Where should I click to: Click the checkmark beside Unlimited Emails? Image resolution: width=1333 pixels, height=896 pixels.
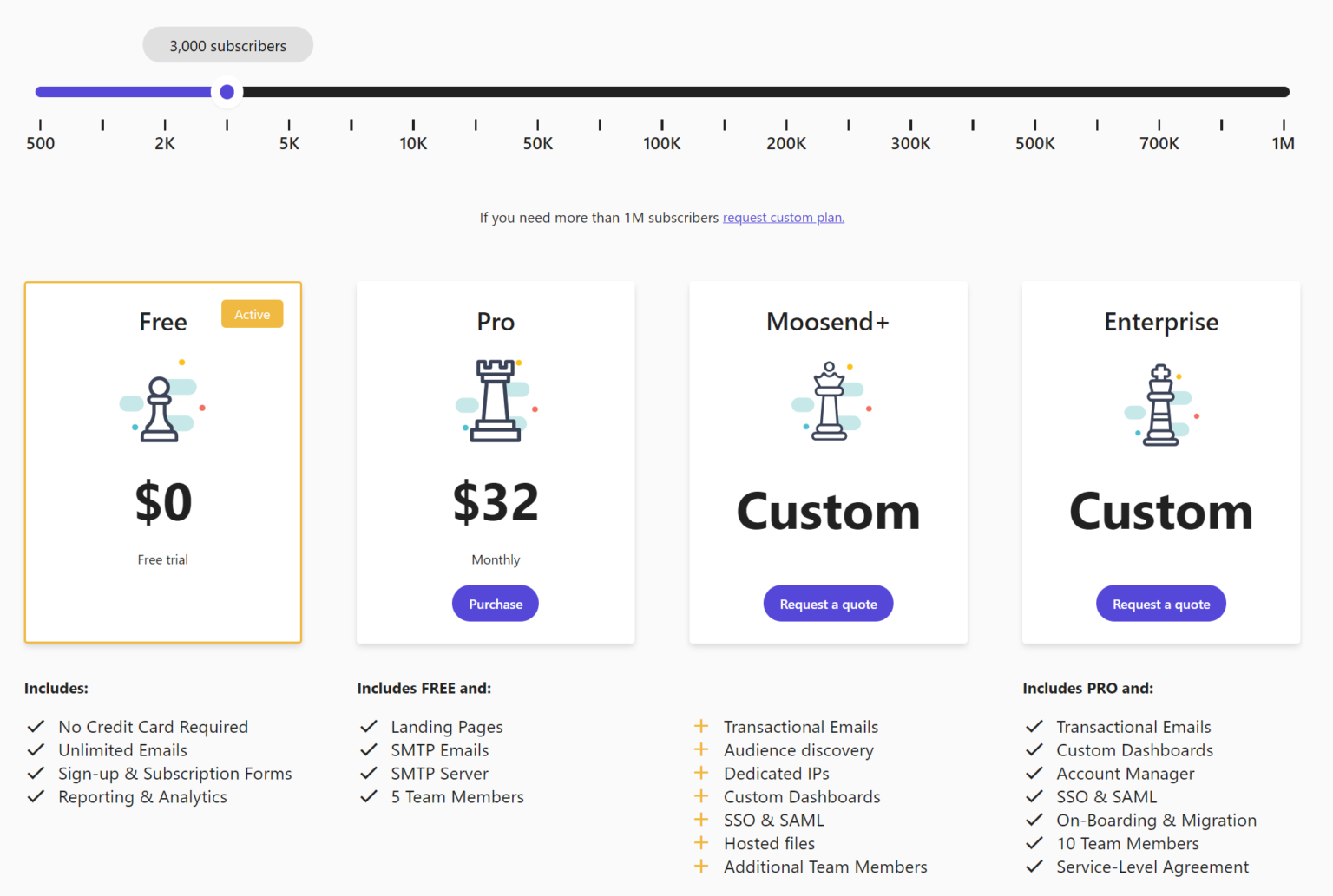click(x=36, y=749)
